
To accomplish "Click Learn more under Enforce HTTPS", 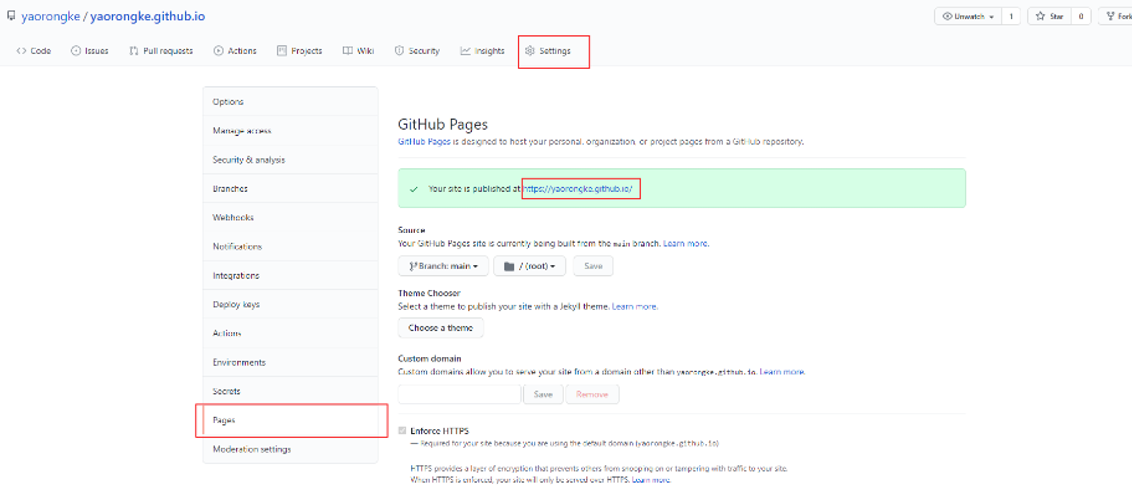I will tap(651, 480).
